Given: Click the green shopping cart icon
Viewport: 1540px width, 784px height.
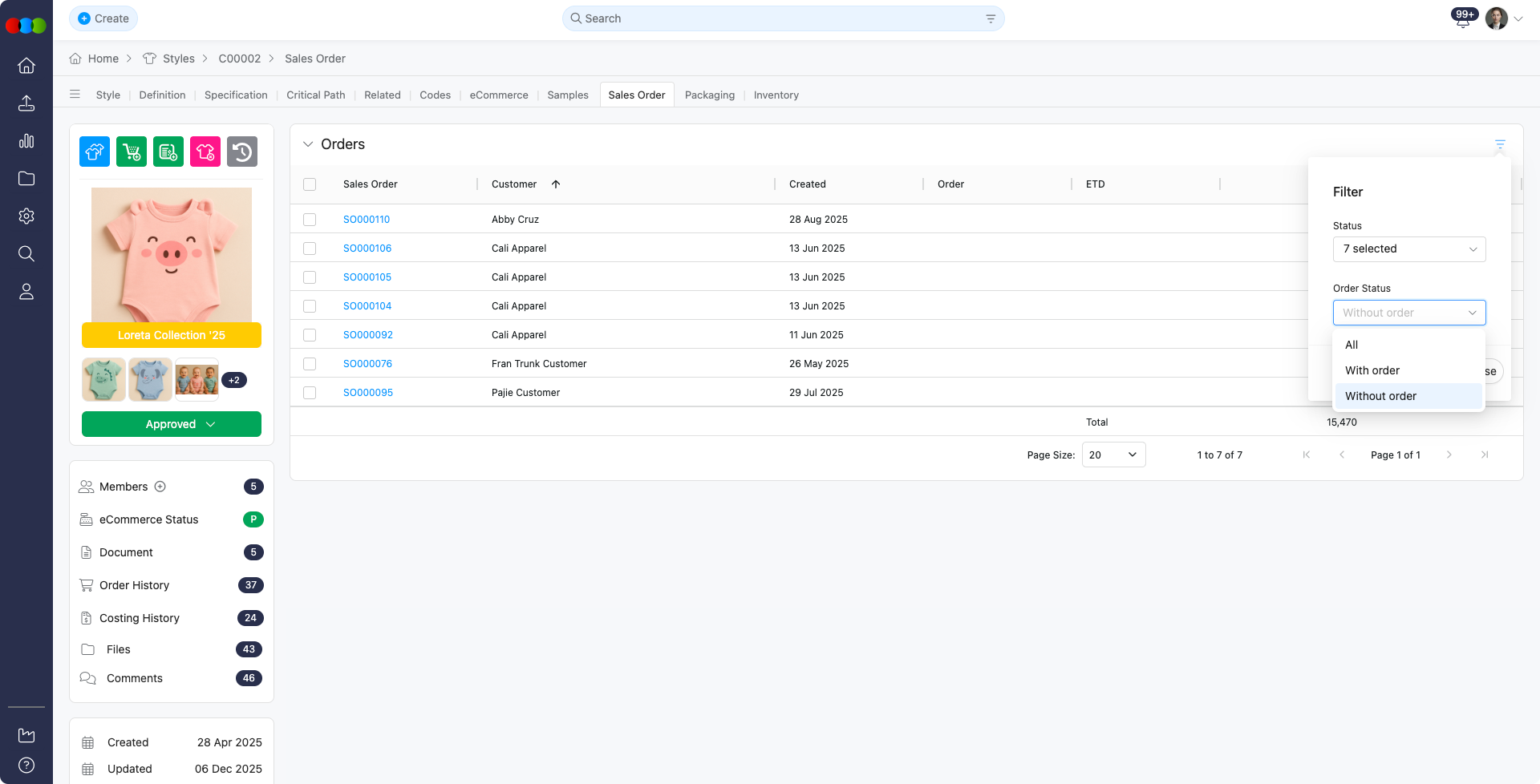Looking at the screenshot, I should point(132,152).
